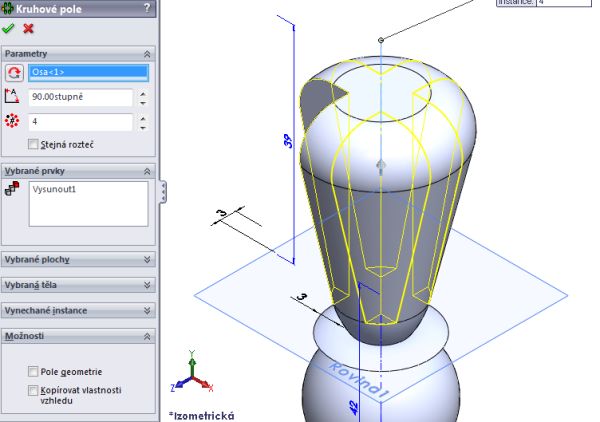This screenshot has width=600, height=422.
Task: Check Kopírovat vlastnosti vzhledu option
Action: (x=34, y=390)
